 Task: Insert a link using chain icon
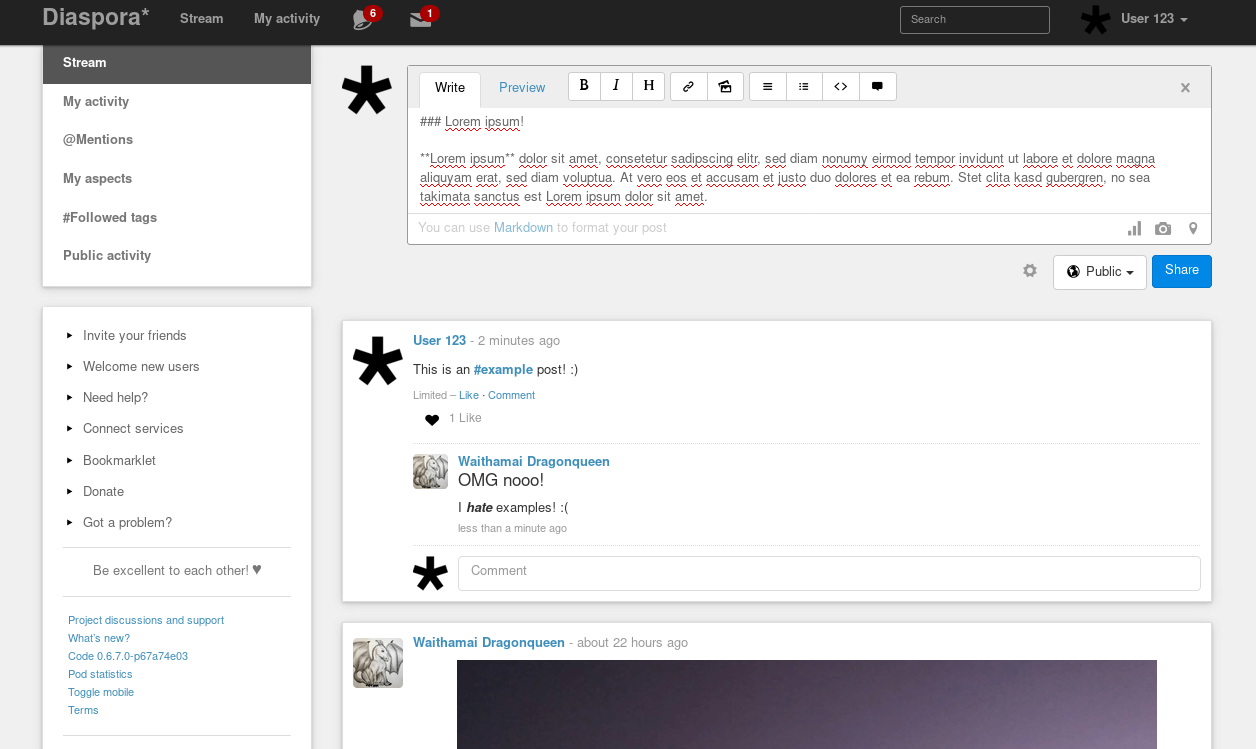[x=688, y=86]
